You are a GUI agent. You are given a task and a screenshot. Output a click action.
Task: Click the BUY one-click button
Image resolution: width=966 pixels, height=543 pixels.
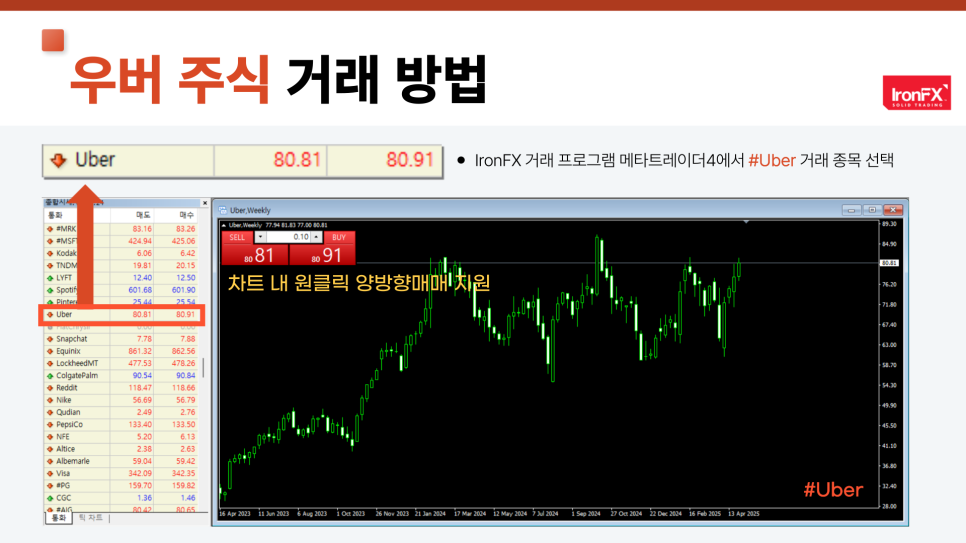coord(322,248)
